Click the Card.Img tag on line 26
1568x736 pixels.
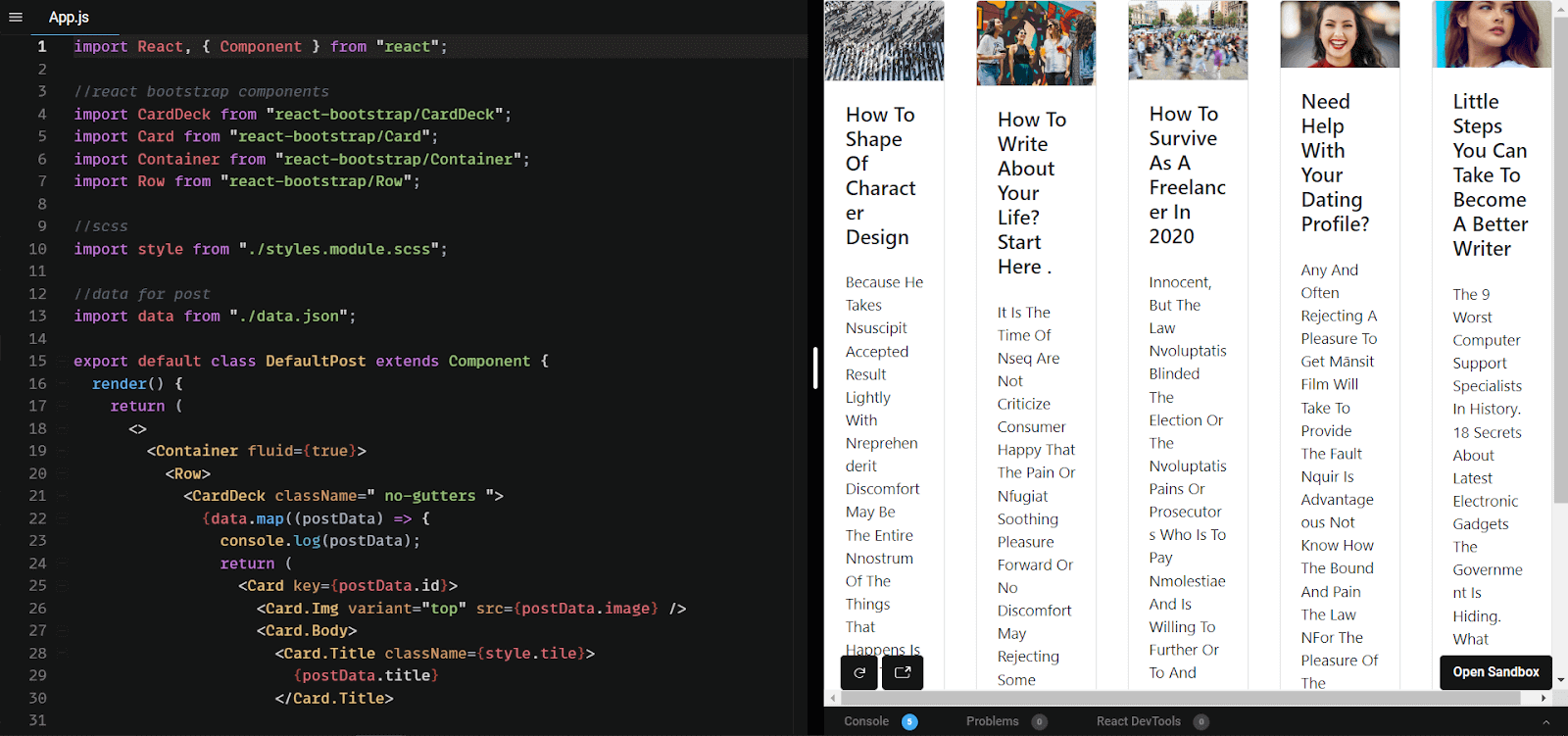297,609
